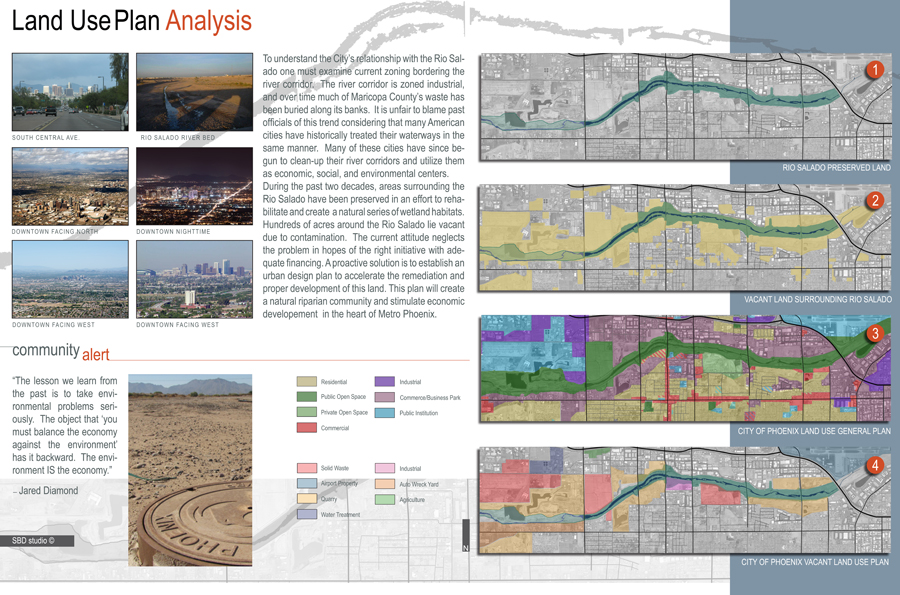Select the Residential legend color swatch
The height and width of the screenshot is (595, 900).
pos(307,382)
